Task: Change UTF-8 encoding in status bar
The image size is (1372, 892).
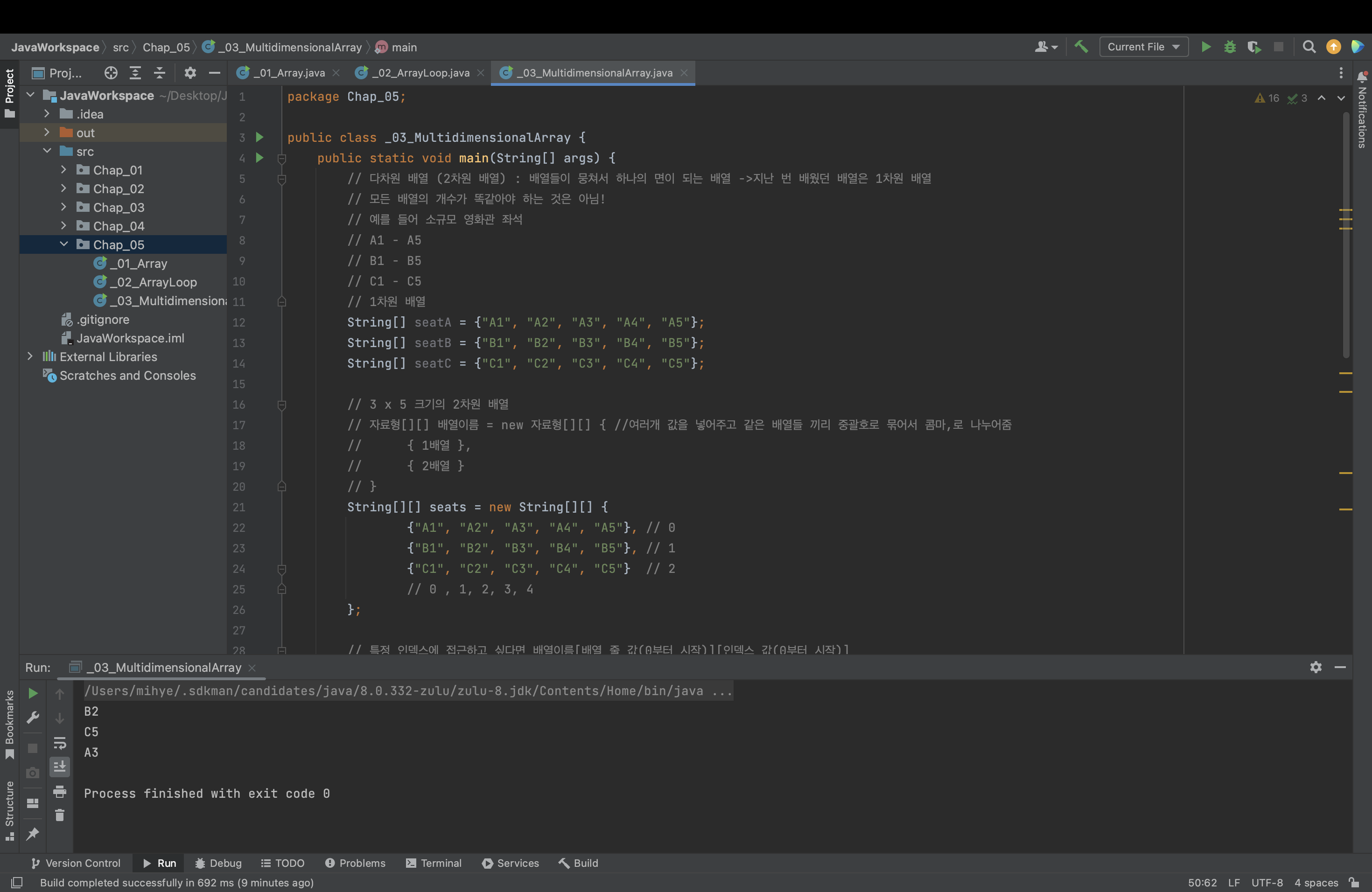Action: (1267, 882)
